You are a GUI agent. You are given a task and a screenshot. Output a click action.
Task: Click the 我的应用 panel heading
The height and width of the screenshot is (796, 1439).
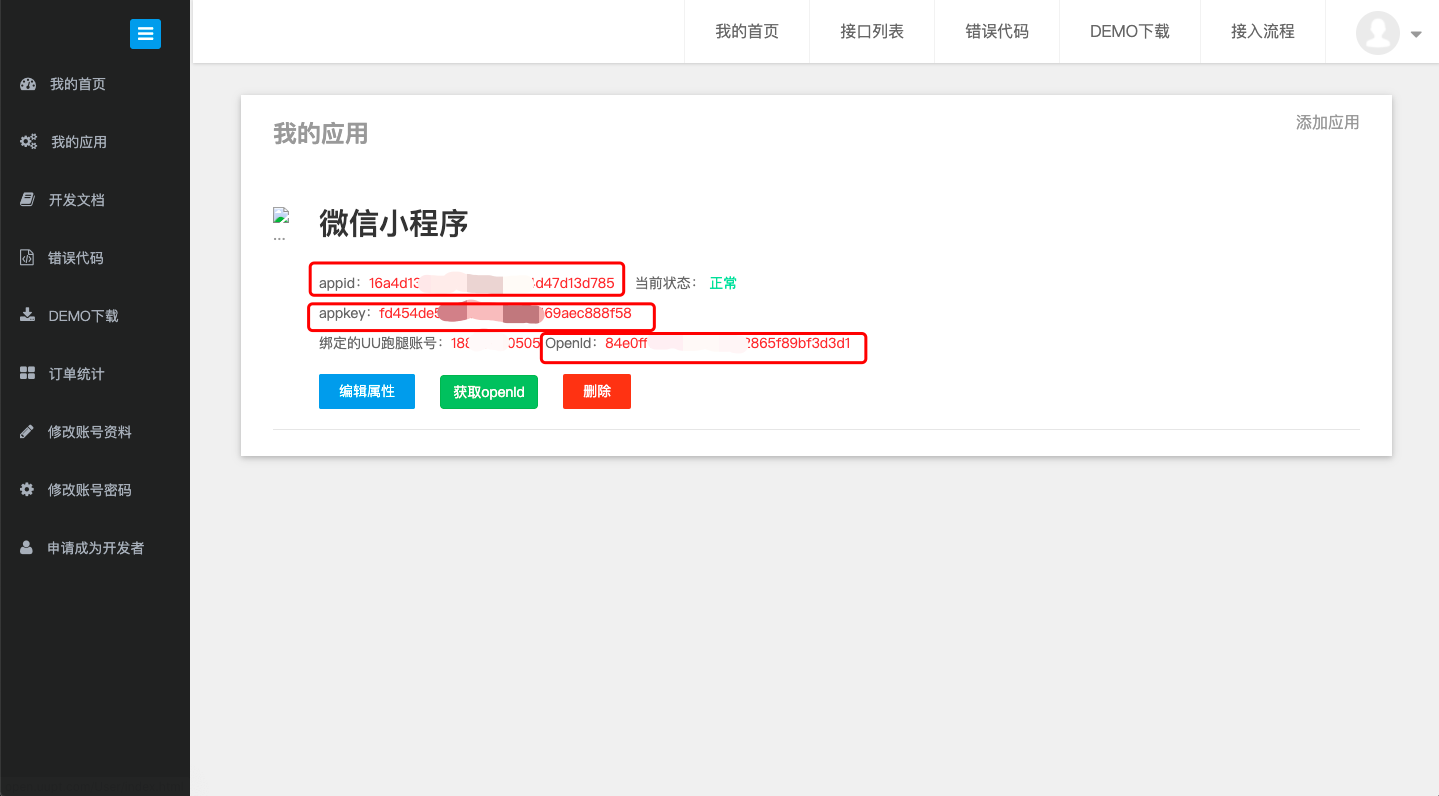point(320,133)
